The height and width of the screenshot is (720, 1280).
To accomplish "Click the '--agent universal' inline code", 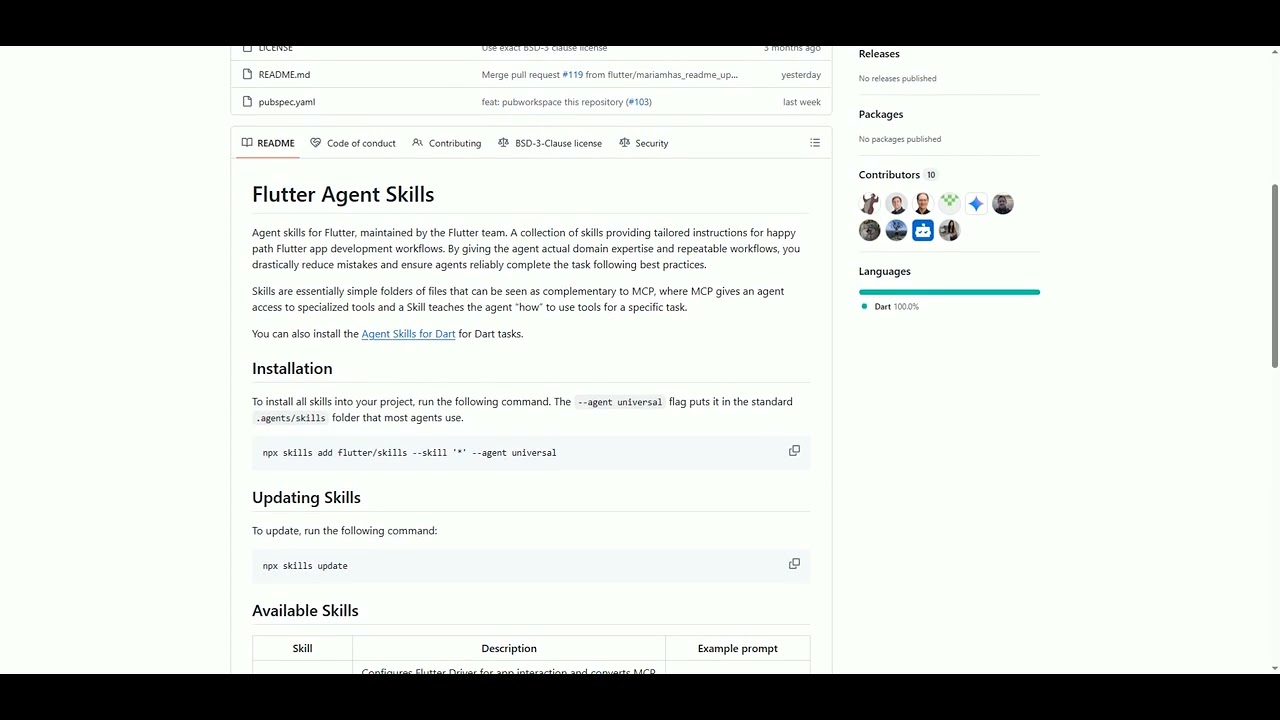I will click(619, 402).
